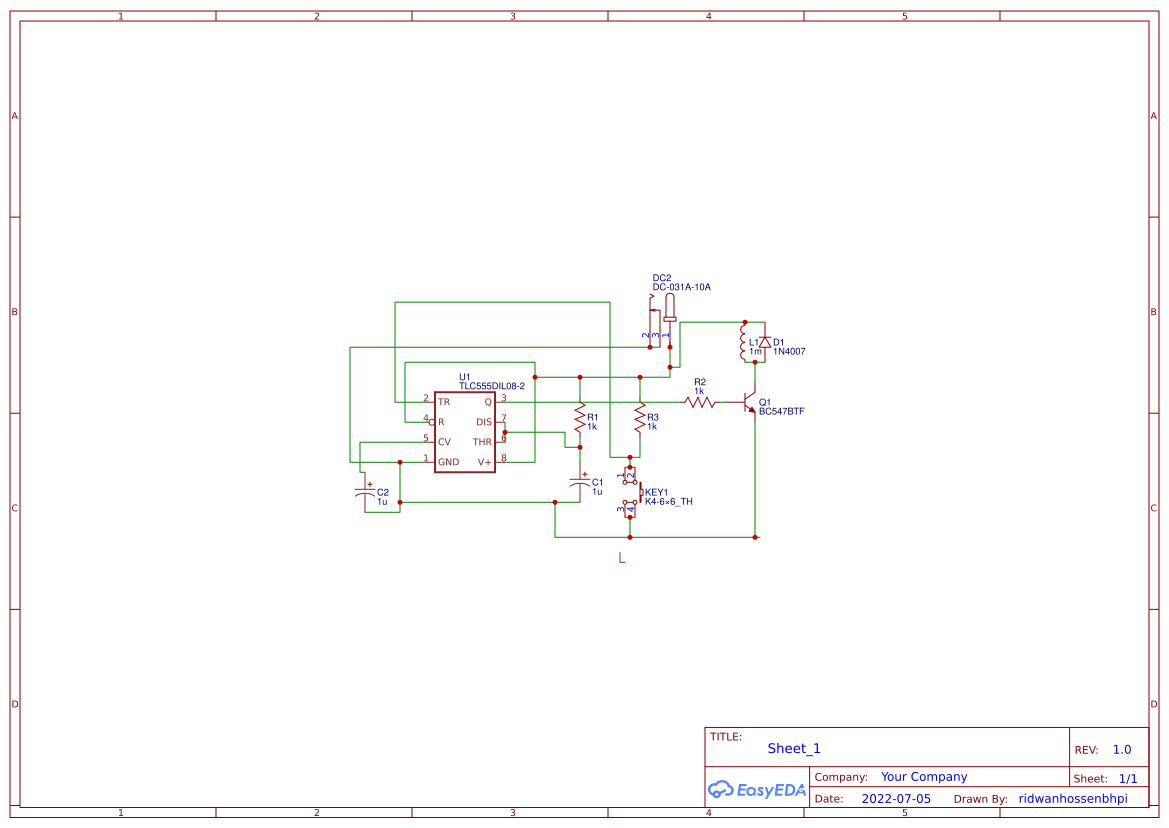The height and width of the screenshot is (828, 1169).
Task: Select the C1 polarized capacitor symbol
Action: [x=579, y=483]
